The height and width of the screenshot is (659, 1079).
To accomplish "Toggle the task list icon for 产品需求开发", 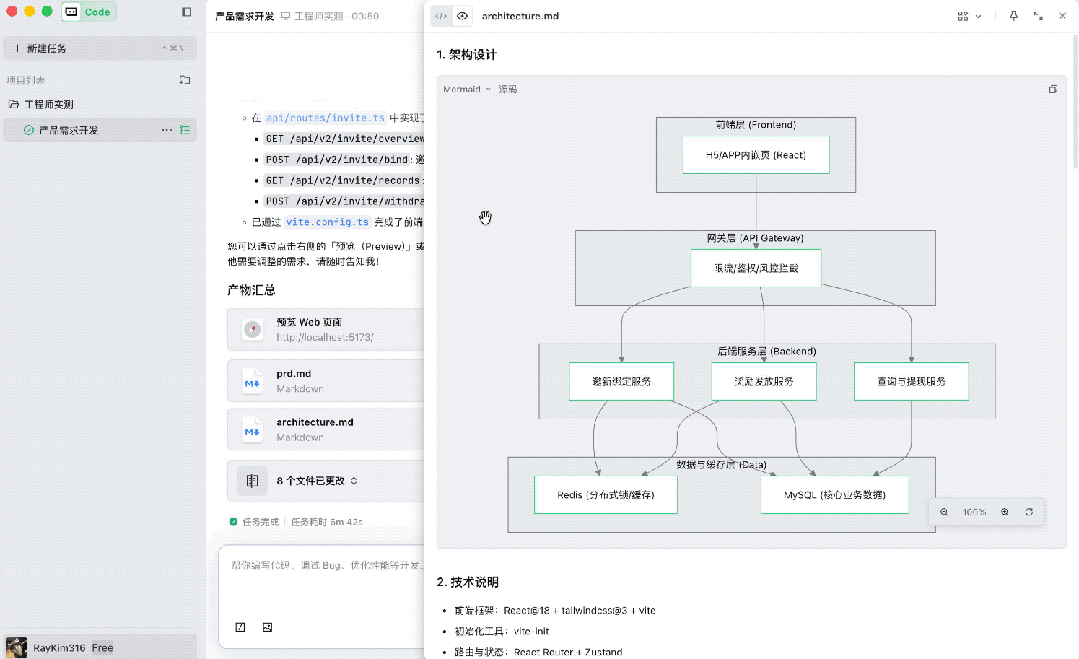I will pos(185,130).
